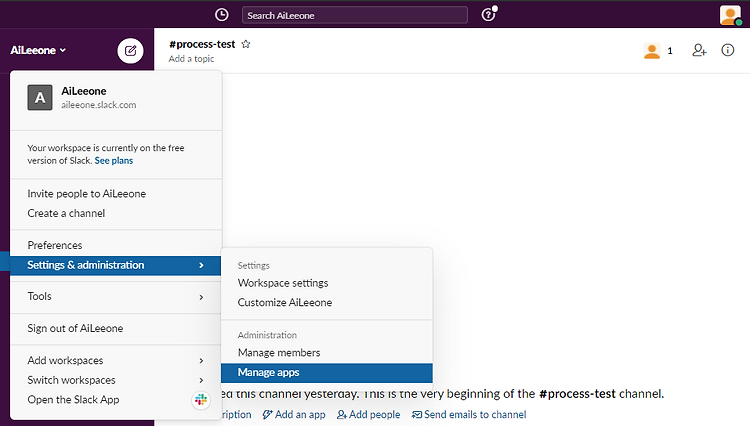750x426 pixels.
Task: Open channel details info icon
Action: click(x=728, y=50)
